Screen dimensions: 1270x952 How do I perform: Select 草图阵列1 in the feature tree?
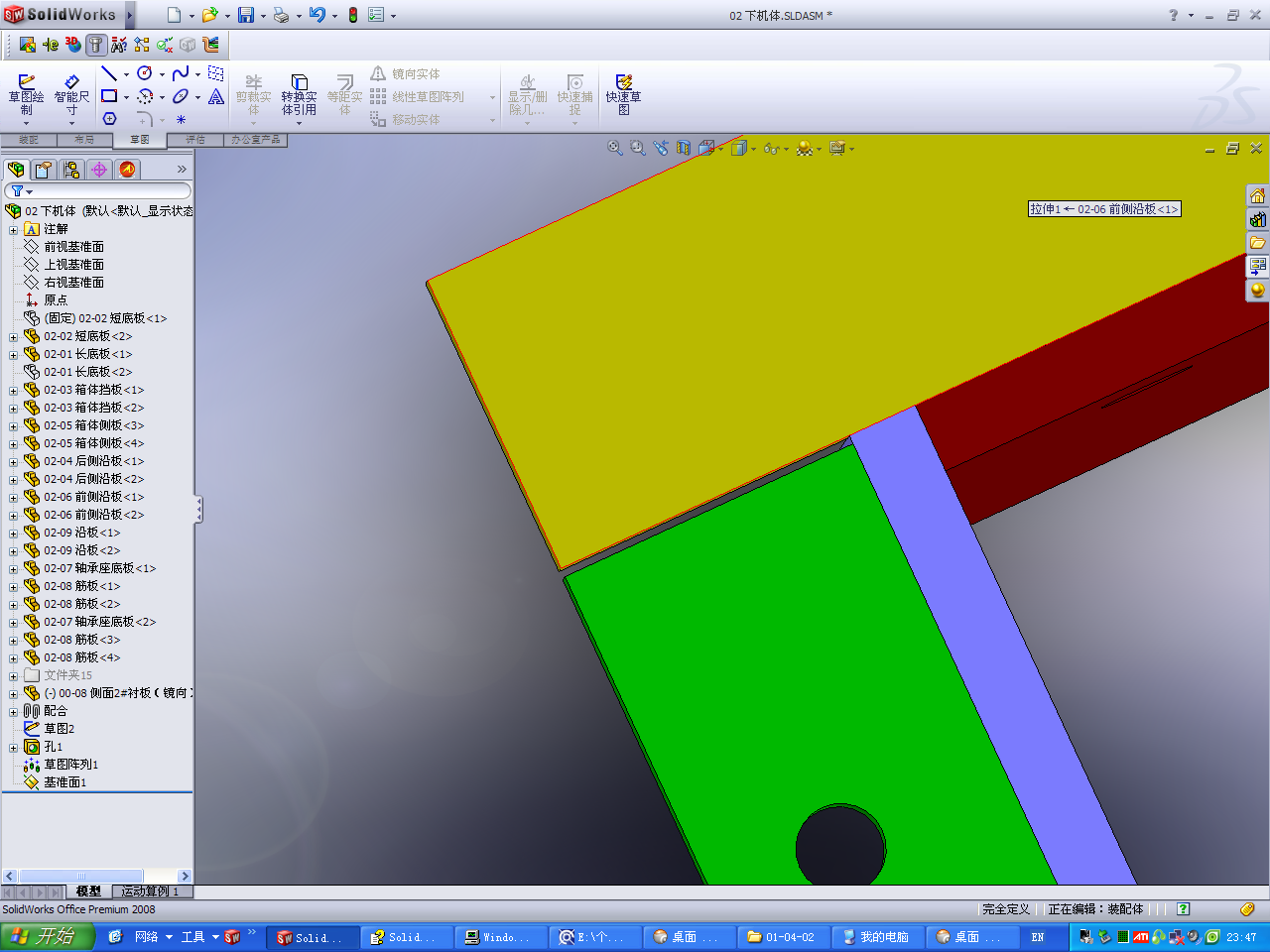tap(70, 765)
